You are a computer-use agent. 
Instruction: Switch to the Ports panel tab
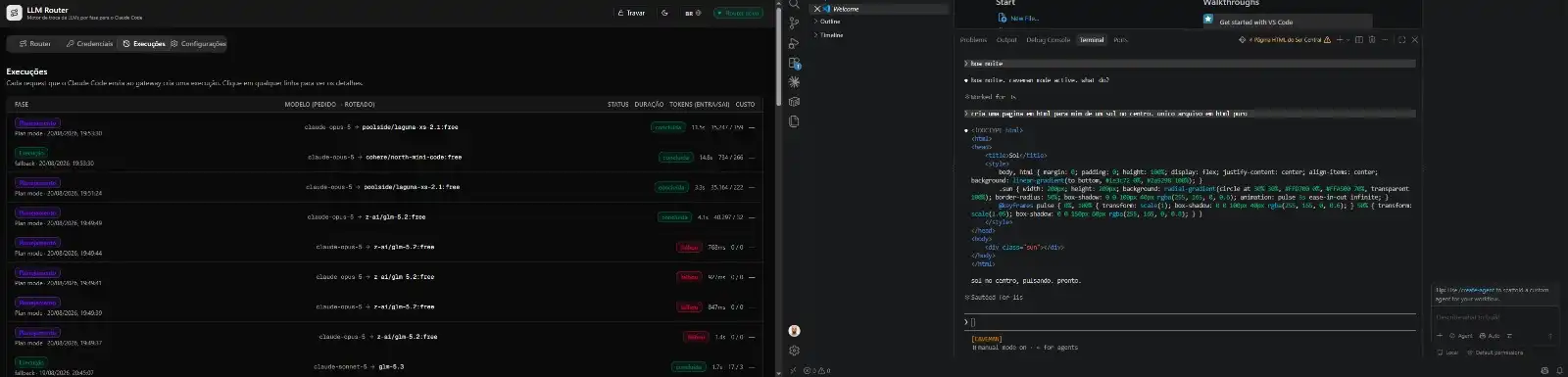tap(1120, 40)
